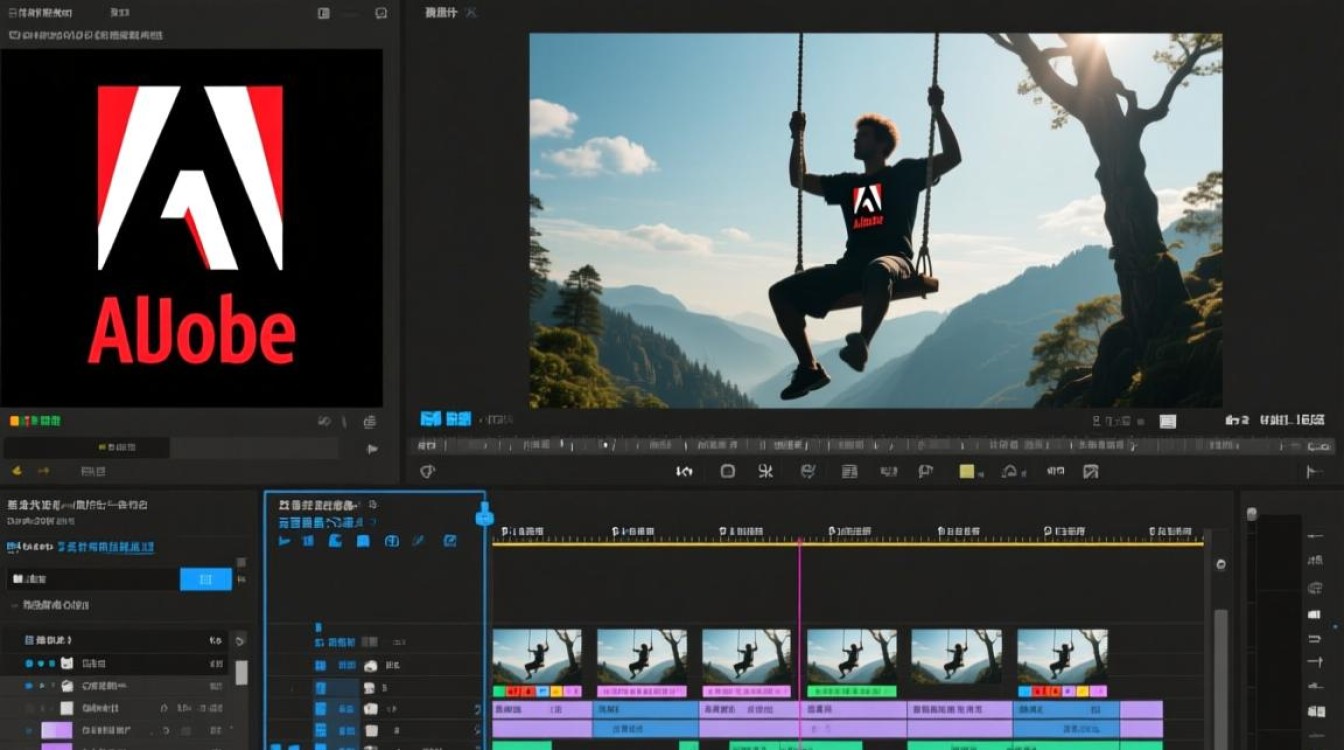Viewport: 1344px width, 750px height.
Task: Click the flag-shaped icon starting the timeline header toolbar
Action: (285, 541)
